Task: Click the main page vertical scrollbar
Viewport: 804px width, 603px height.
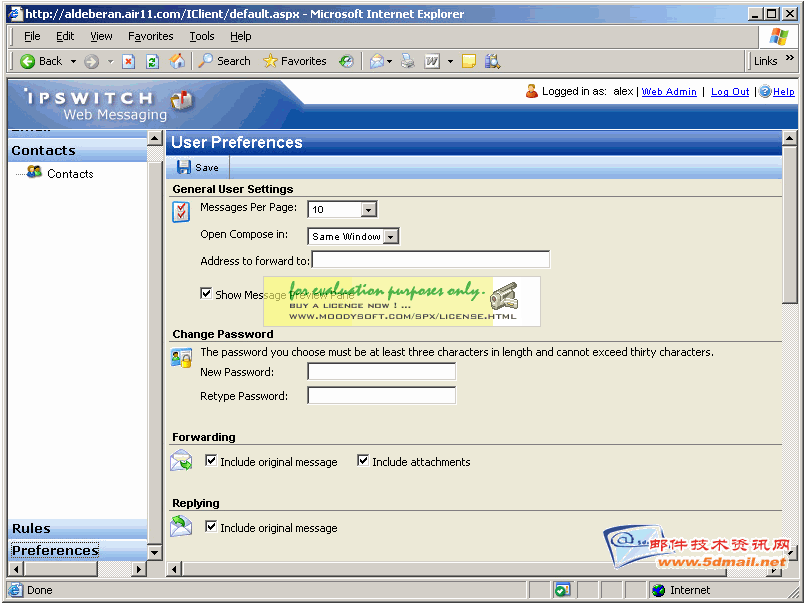Action: tap(789, 400)
